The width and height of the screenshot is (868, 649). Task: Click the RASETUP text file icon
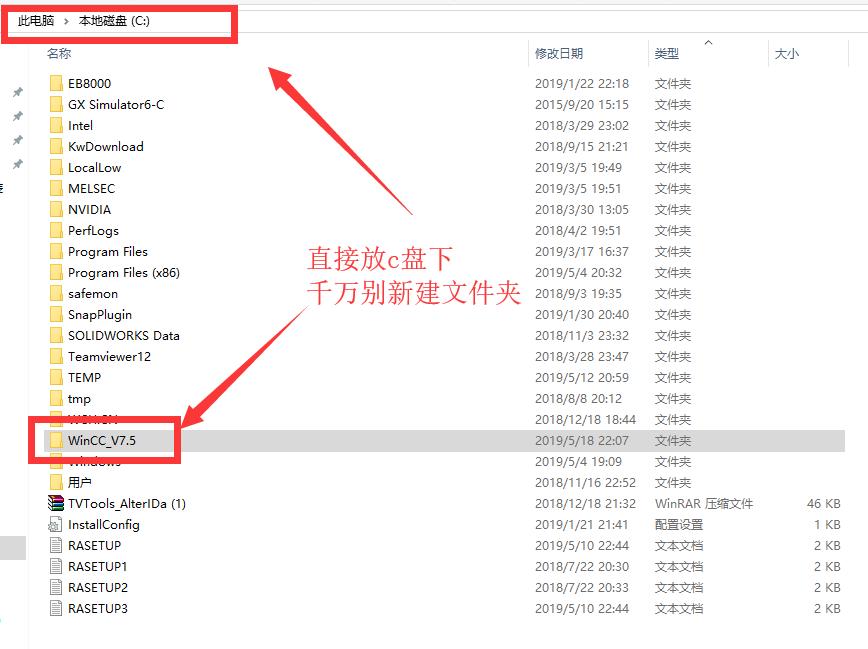[x=55, y=545]
